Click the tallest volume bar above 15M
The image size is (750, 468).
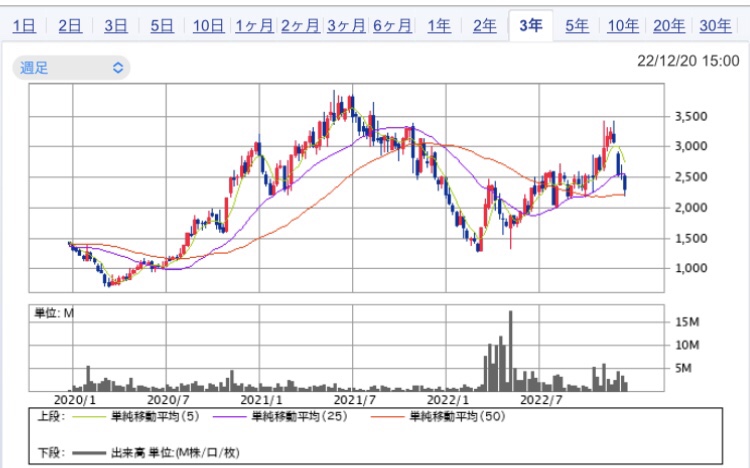510,351
